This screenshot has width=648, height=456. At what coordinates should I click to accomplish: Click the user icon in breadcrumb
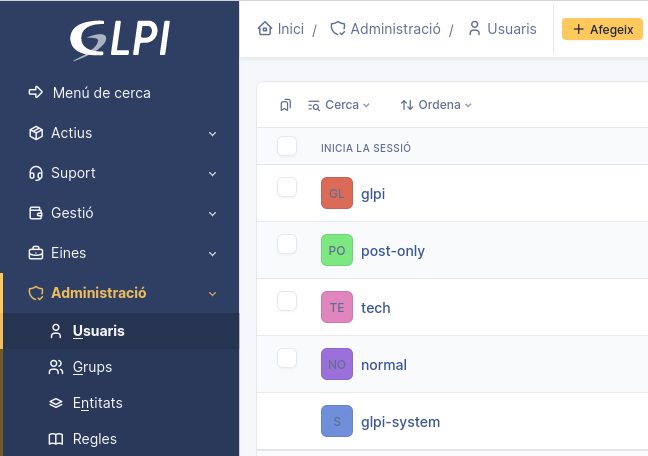click(x=474, y=29)
